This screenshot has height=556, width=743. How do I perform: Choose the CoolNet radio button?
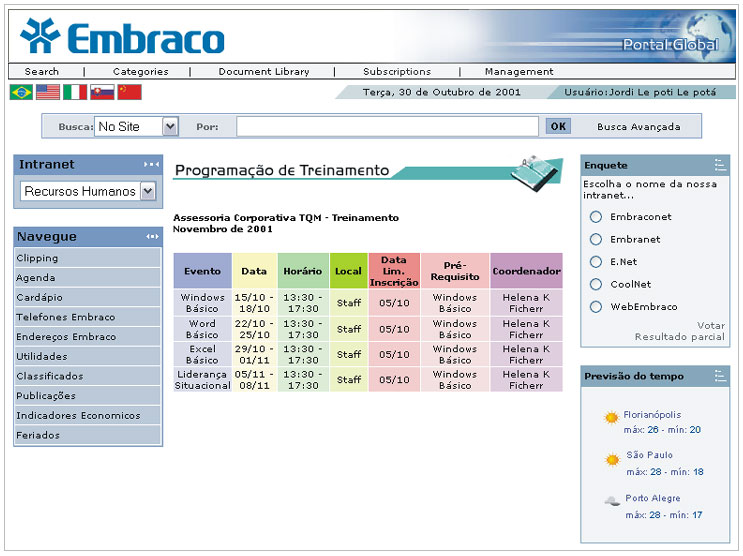pos(596,284)
